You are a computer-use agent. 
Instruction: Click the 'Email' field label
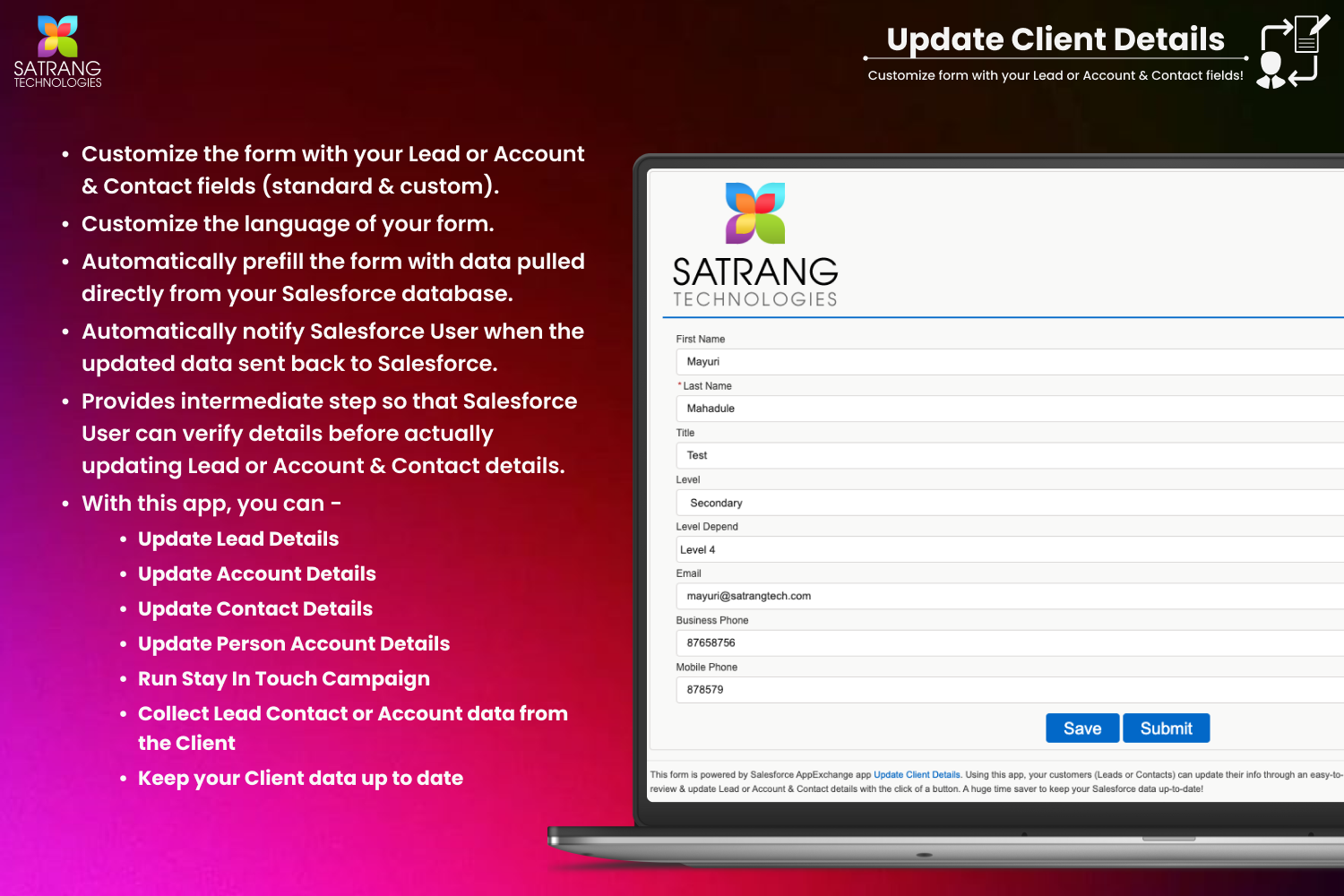coord(689,573)
